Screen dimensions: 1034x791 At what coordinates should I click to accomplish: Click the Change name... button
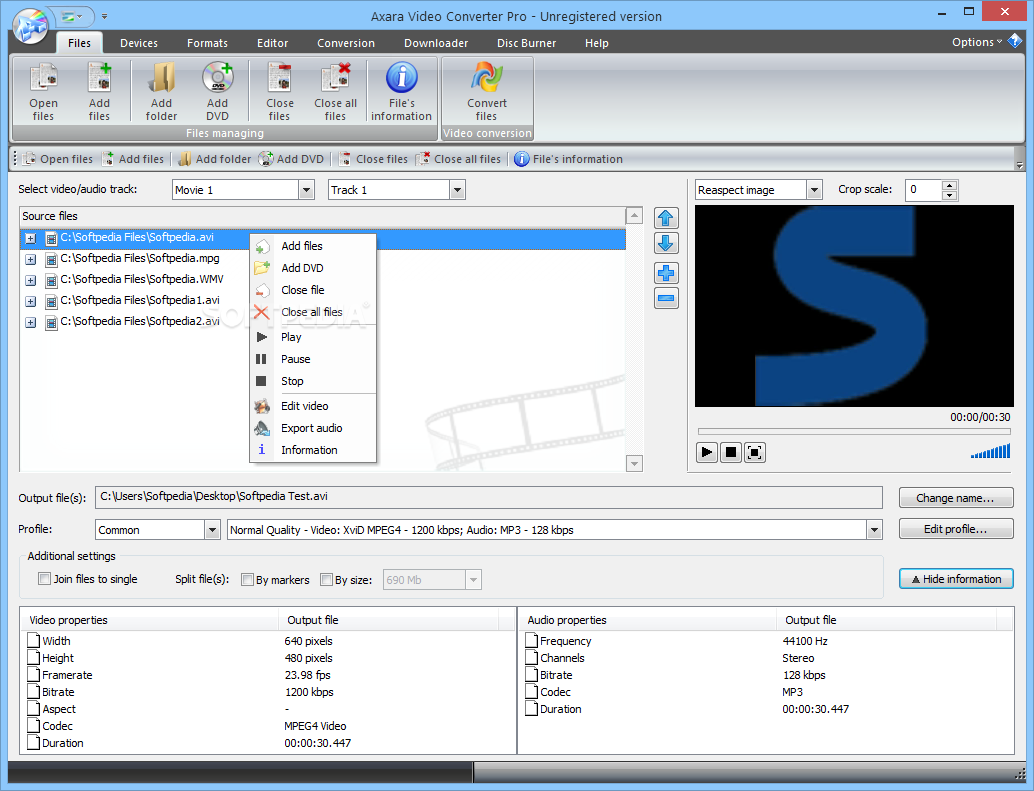(x=956, y=498)
